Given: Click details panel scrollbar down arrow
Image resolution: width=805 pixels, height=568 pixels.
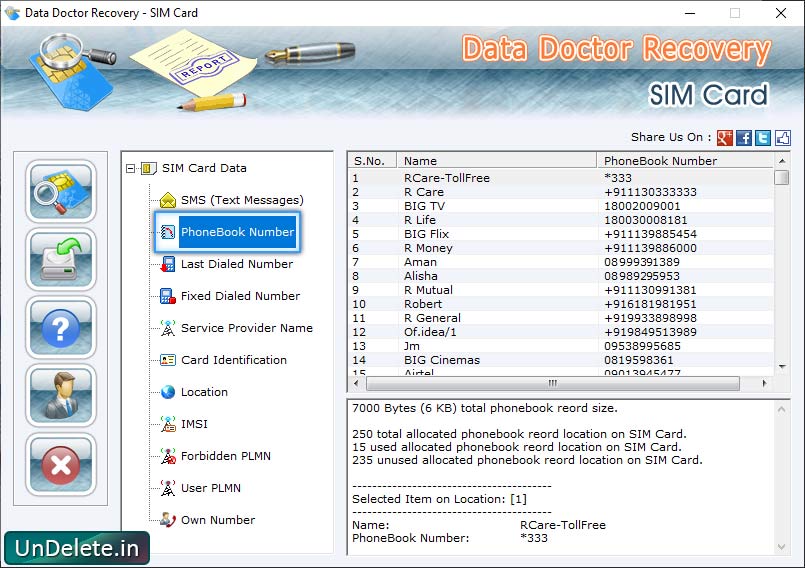Looking at the screenshot, I should (x=781, y=546).
